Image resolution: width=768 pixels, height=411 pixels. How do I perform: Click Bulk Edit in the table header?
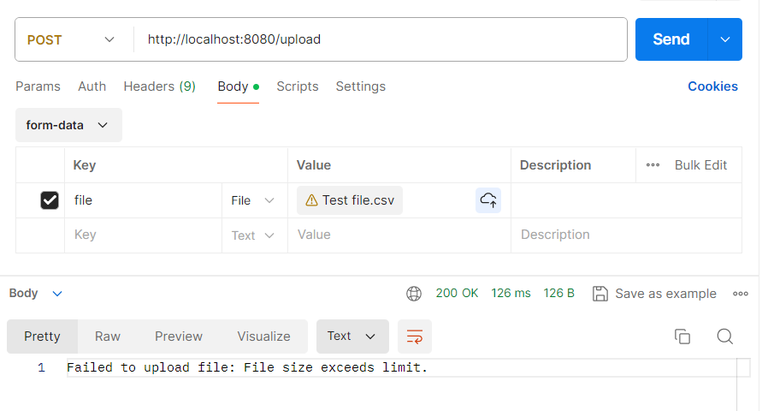point(700,165)
